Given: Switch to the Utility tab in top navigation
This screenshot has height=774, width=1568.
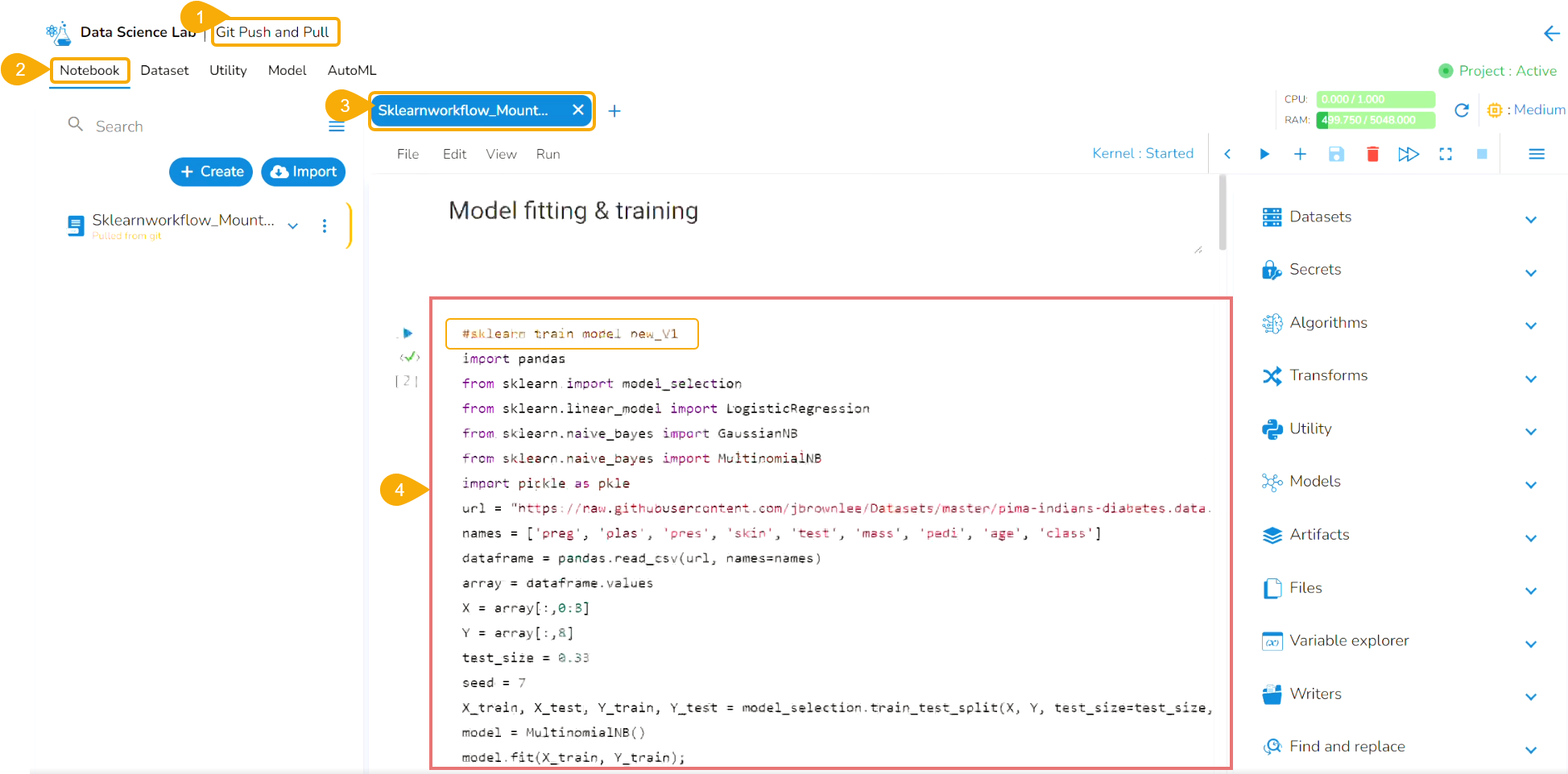Looking at the screenshot, I should [x=228, y=71].
